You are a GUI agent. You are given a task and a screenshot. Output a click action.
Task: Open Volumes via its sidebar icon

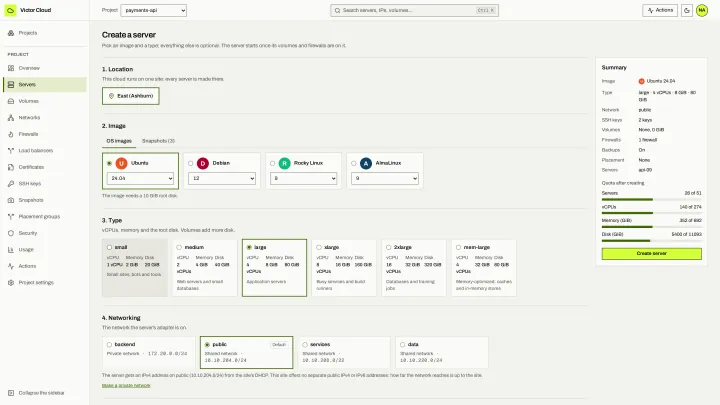[x=11, y=101]
